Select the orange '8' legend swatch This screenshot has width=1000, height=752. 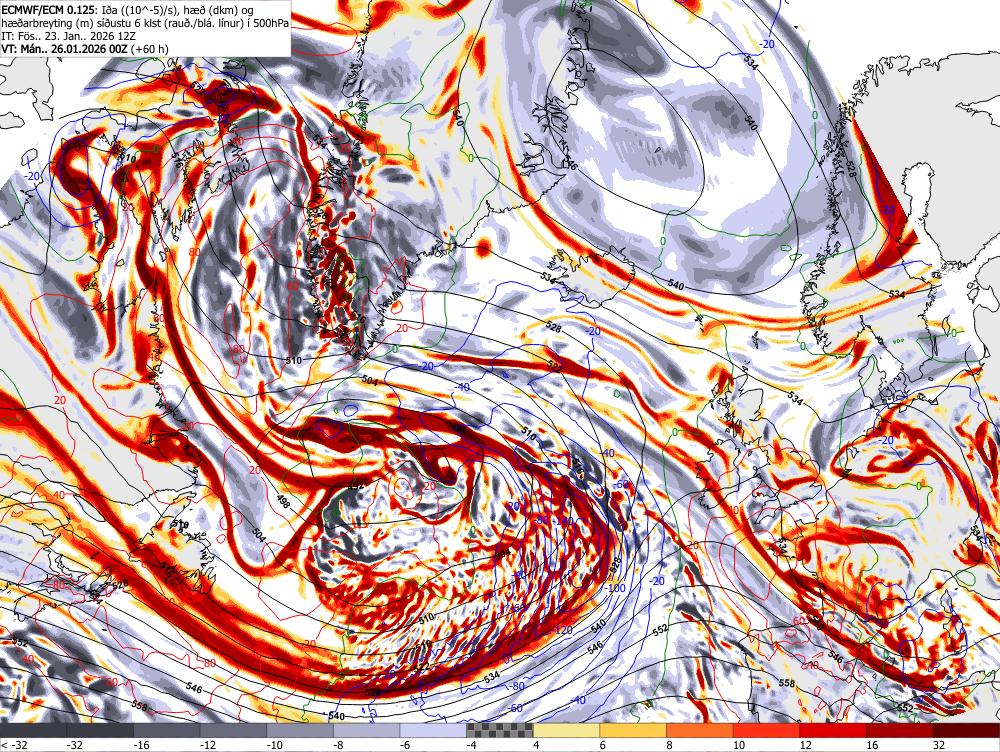700,730
